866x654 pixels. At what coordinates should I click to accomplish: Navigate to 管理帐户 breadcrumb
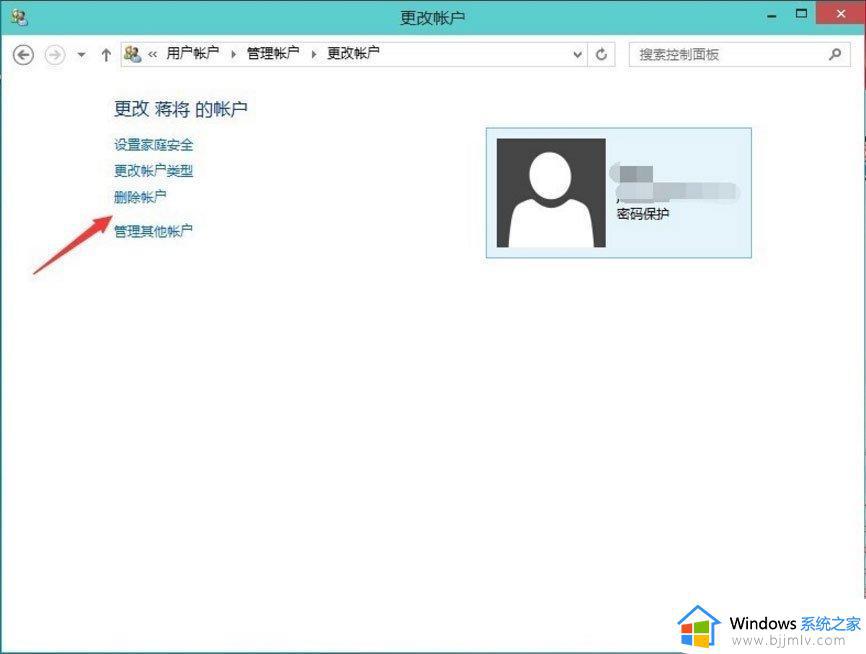(273, 53)
